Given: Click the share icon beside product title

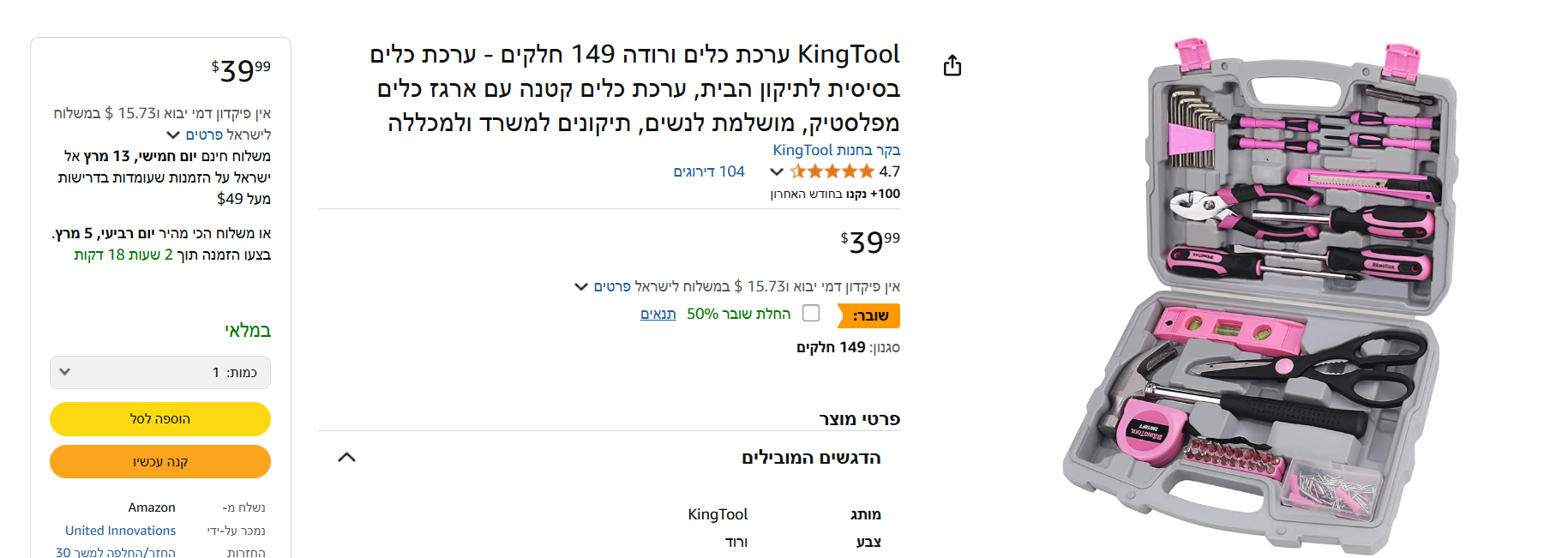Looking at the screenshot, I should [952, 66].
